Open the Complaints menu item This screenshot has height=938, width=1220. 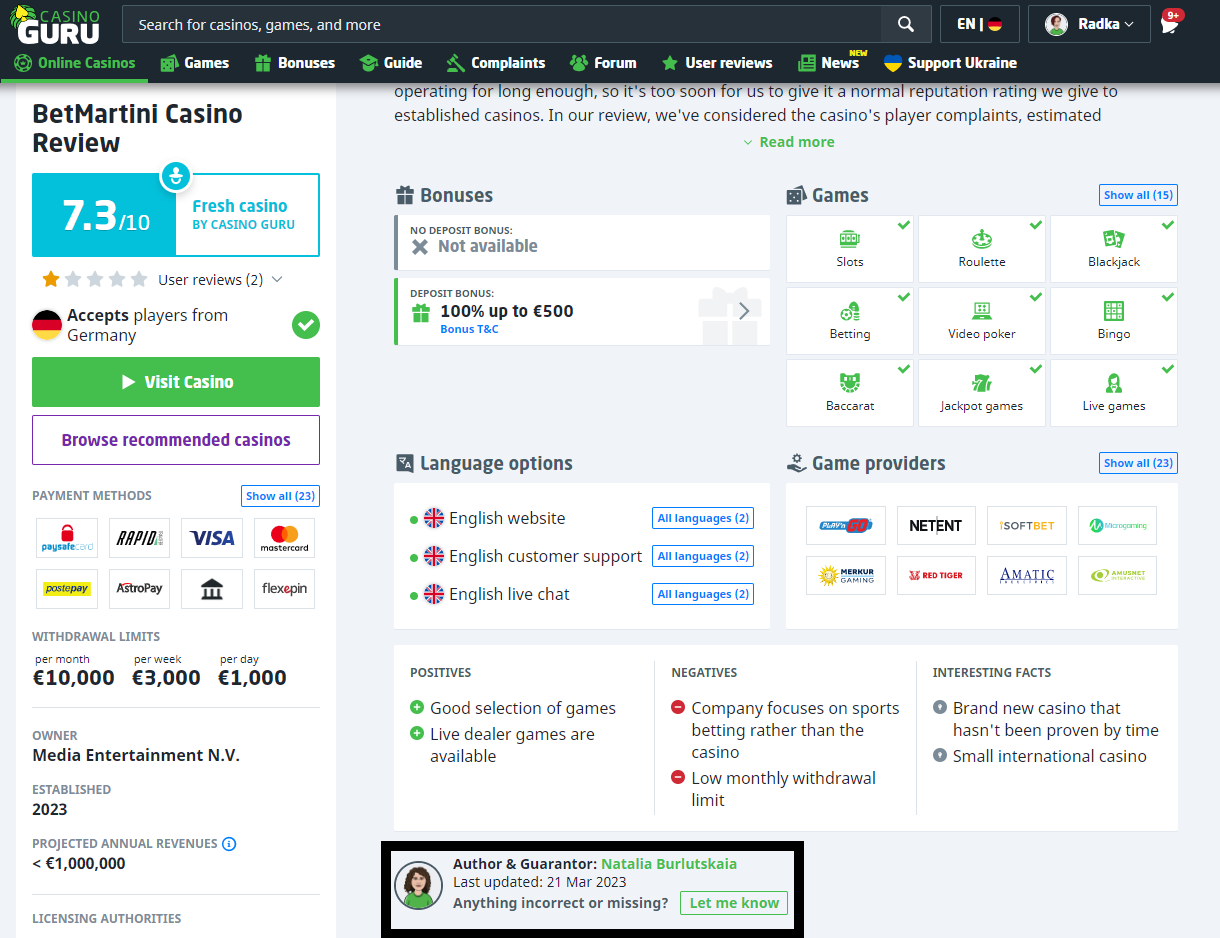click(496, 63)
